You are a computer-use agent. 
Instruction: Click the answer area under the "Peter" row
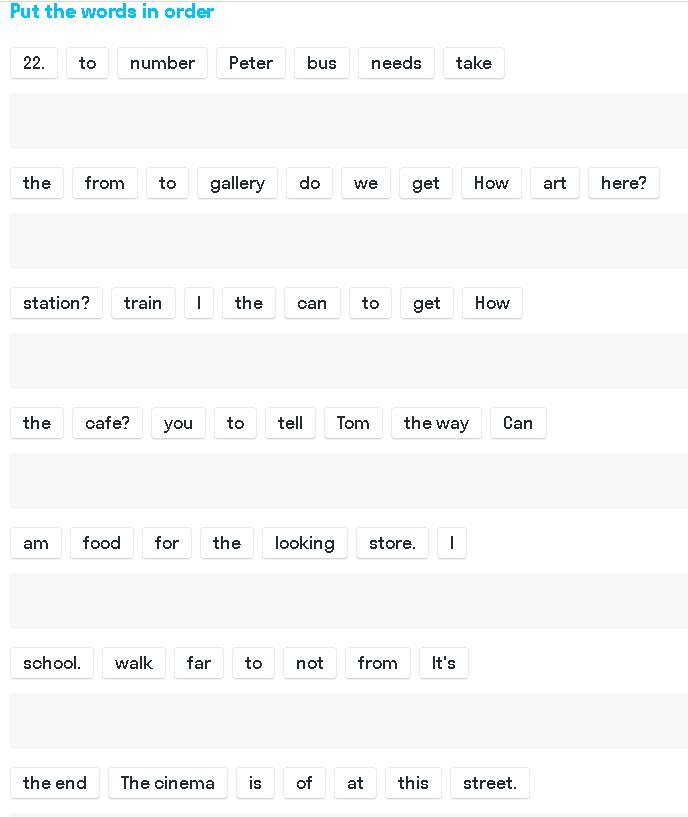click(x=349, y=121)
